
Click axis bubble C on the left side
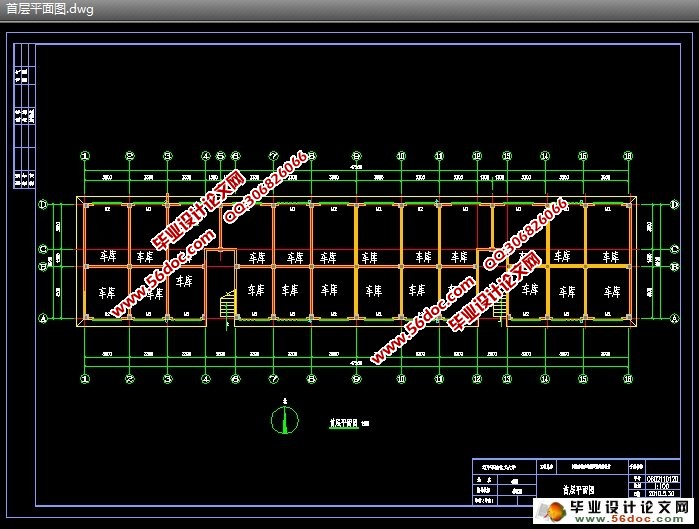coord(43,249)
